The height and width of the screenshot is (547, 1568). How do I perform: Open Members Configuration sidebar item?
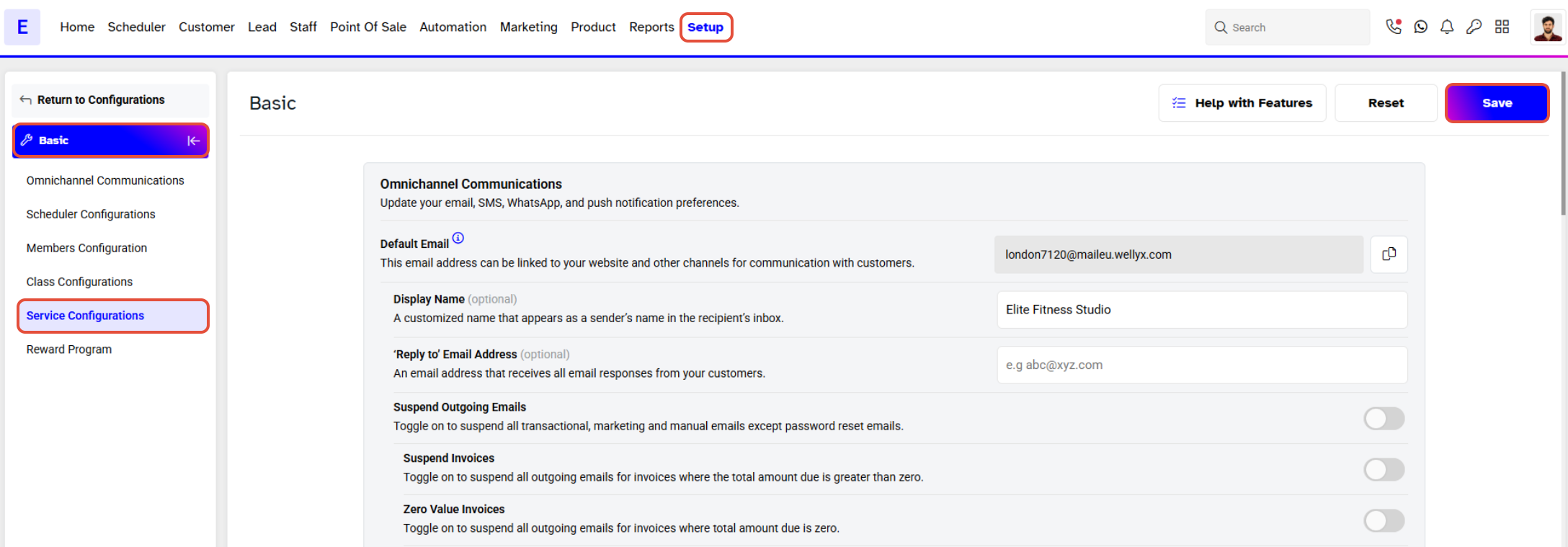coord(86,248)
